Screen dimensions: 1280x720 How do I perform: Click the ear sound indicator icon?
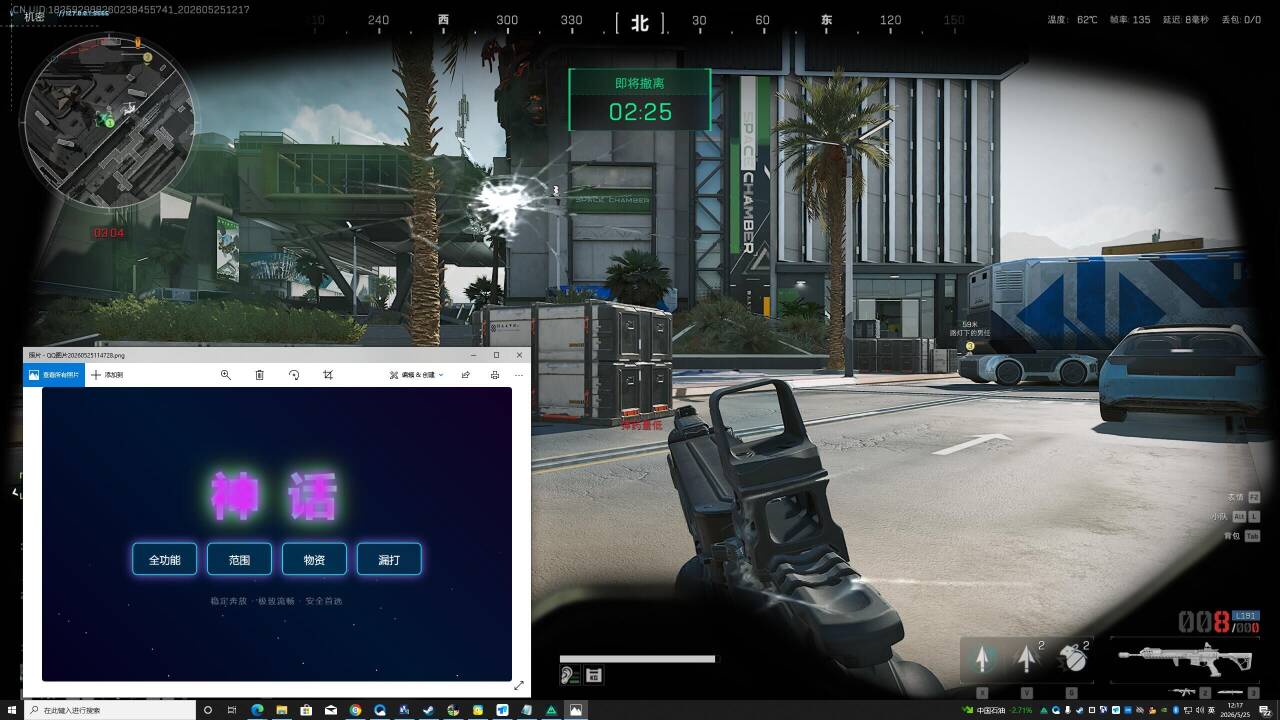pyautogui.click(x=570, y=676)
